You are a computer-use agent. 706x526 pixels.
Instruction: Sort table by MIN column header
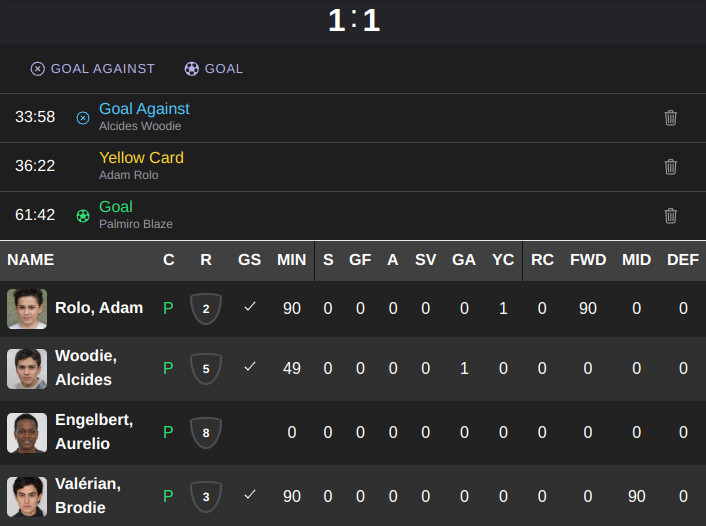(291, 260)
